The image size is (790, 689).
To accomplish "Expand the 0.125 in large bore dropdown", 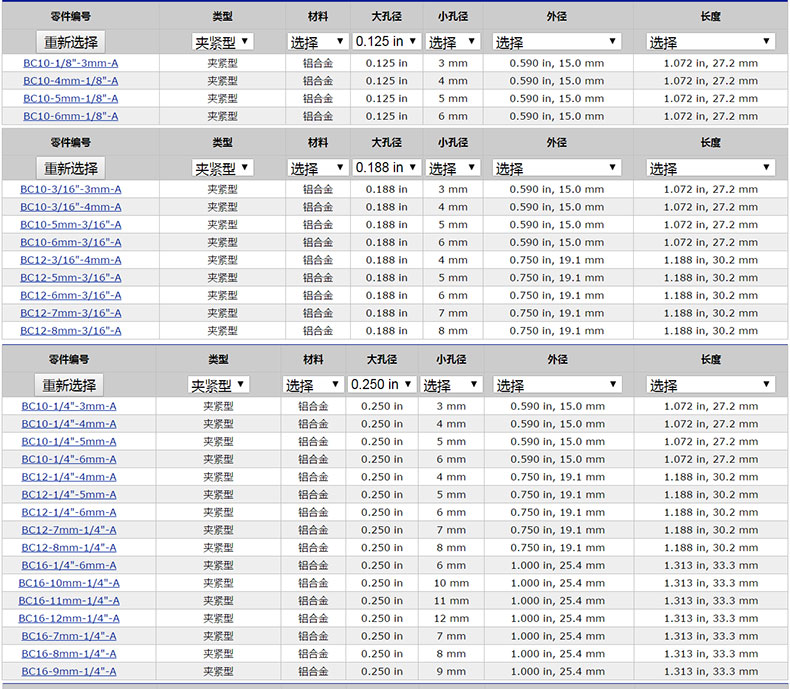I will (388, 41).
